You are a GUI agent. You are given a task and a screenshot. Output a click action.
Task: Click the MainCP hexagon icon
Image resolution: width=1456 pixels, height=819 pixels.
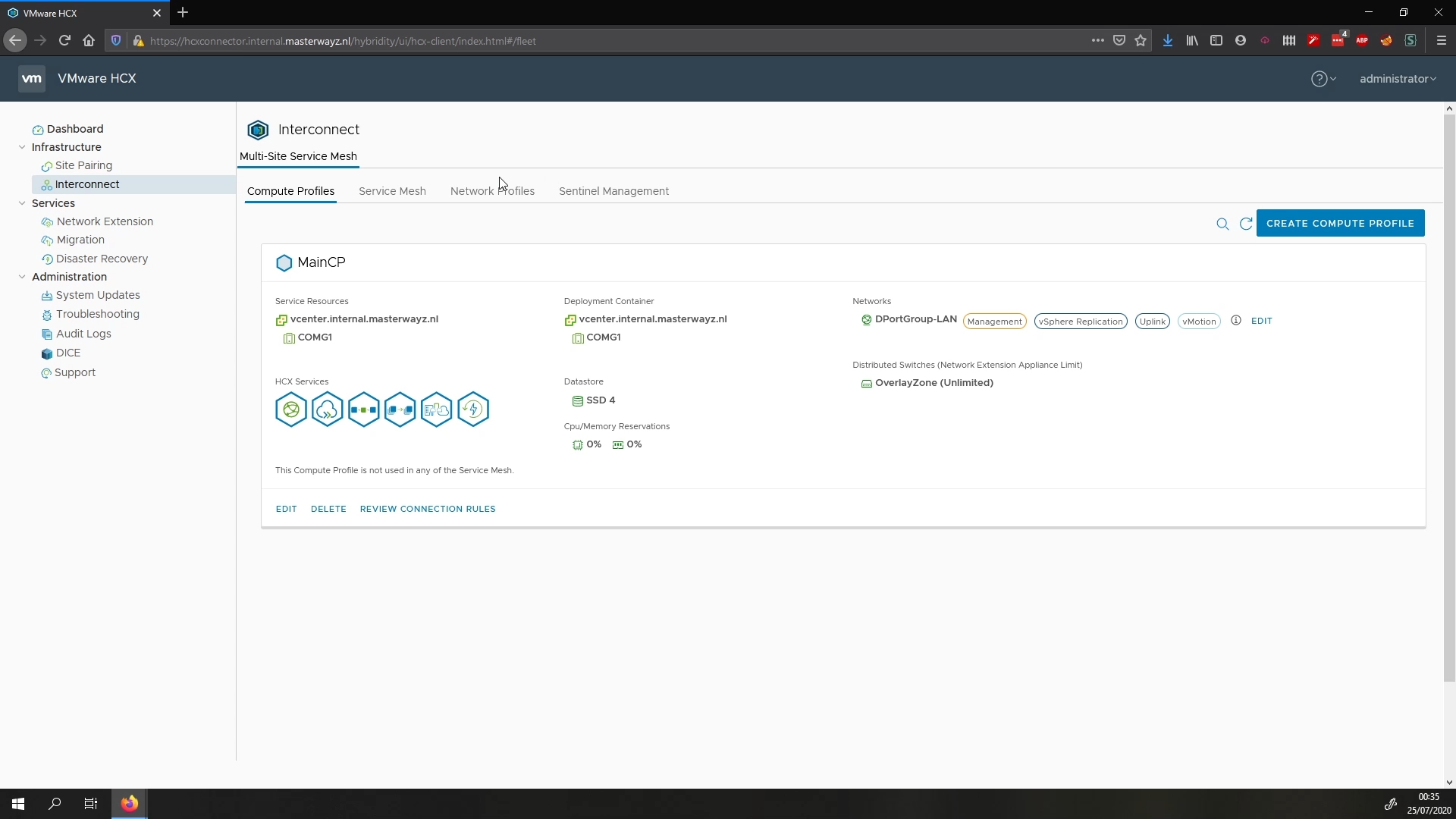click(284, 263)
